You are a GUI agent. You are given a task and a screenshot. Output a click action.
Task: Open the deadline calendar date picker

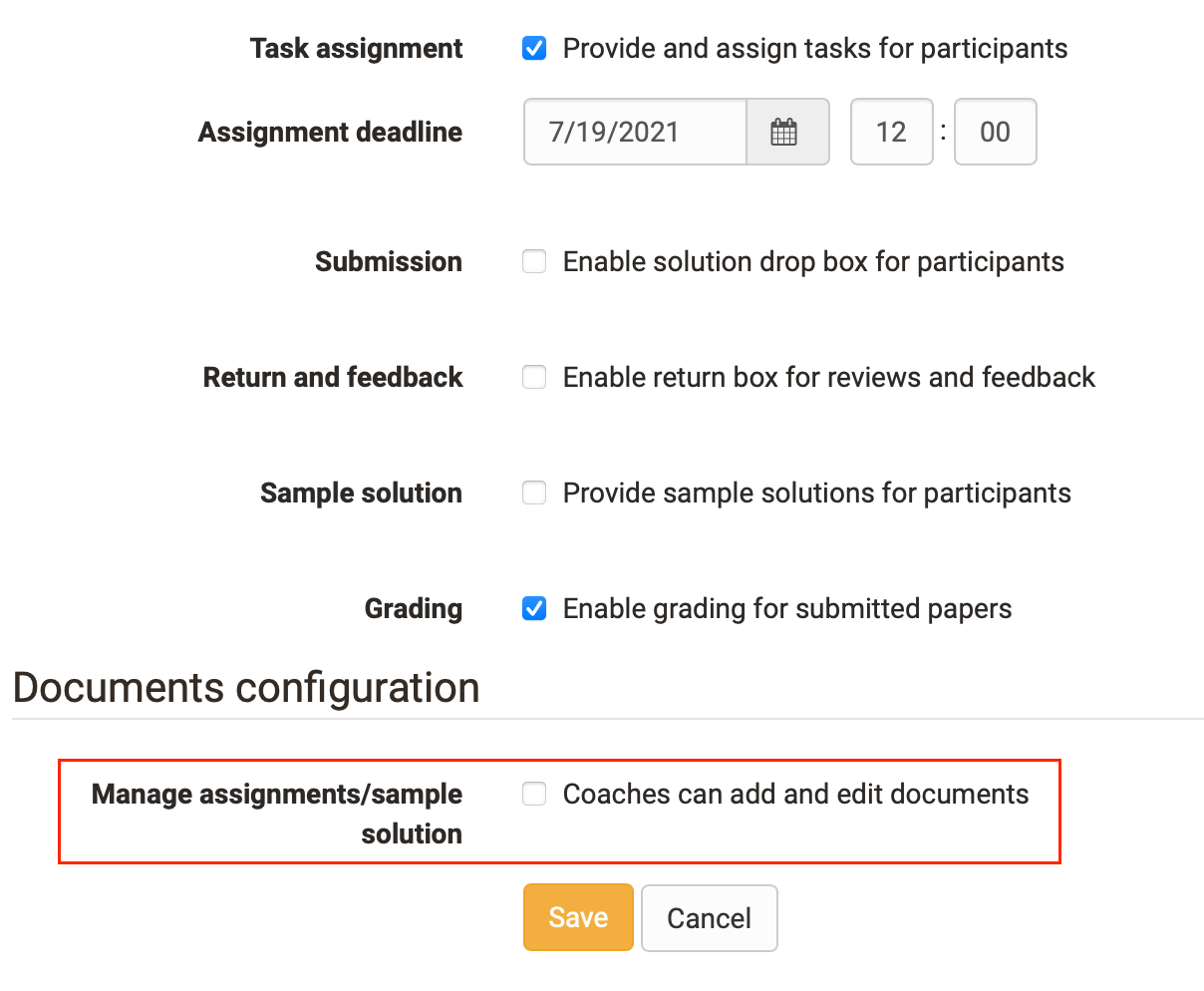point(785,132)
